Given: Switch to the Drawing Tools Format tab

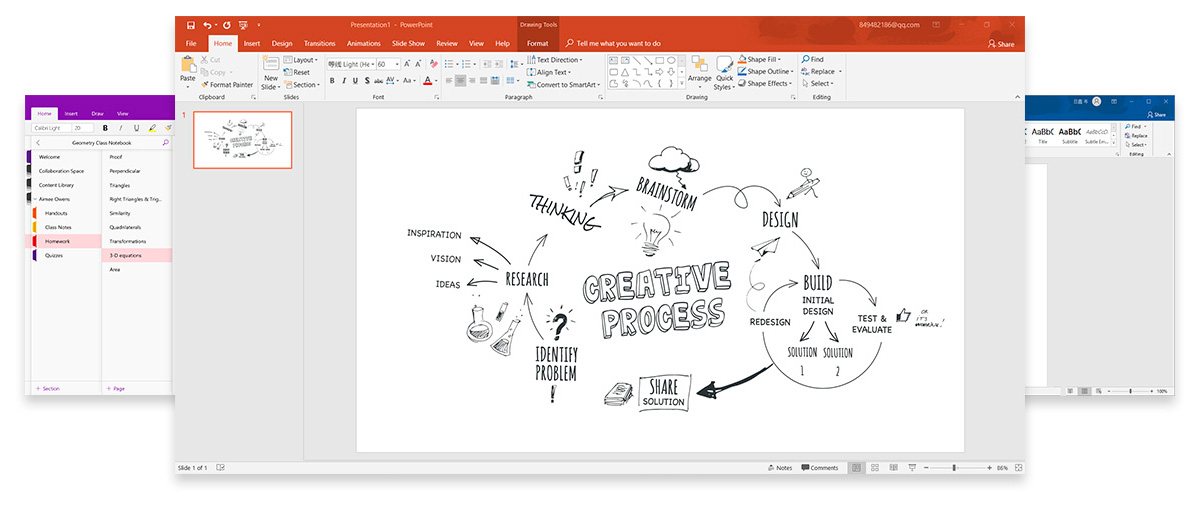Looking at the screenshot, I should (537, 44).
